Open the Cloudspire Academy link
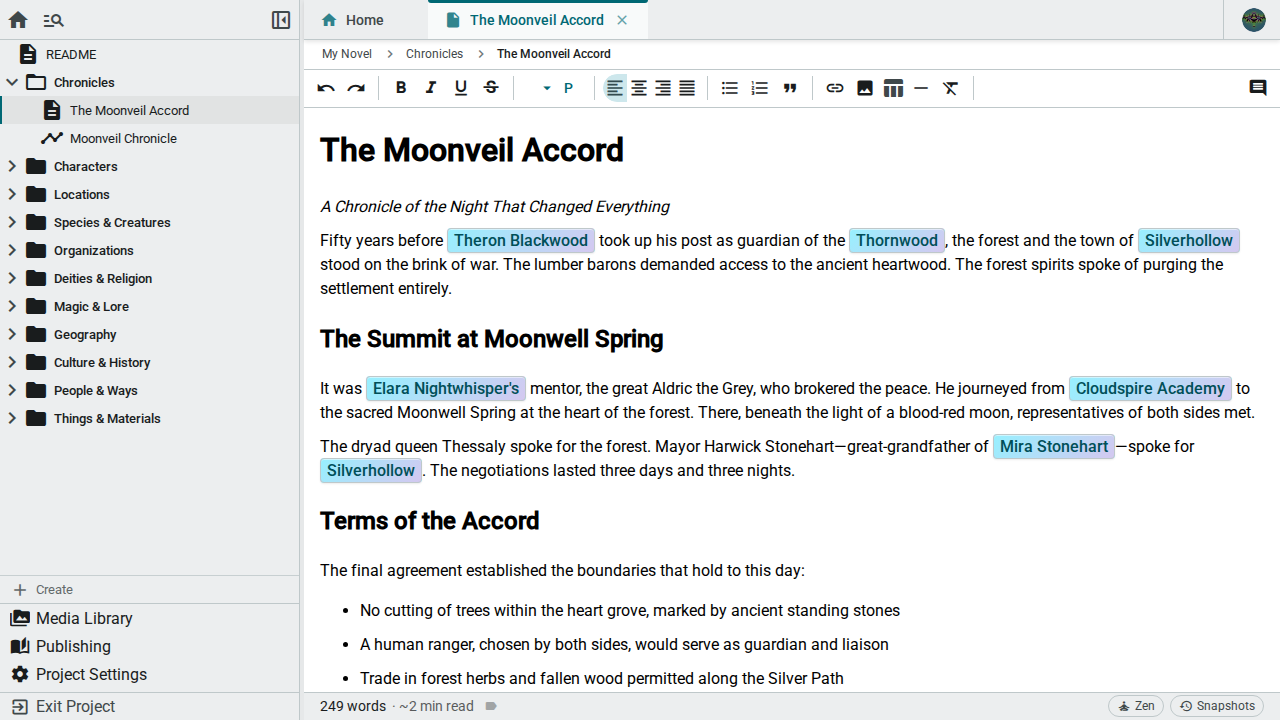1280x720 pixels. pos(1150,388)
